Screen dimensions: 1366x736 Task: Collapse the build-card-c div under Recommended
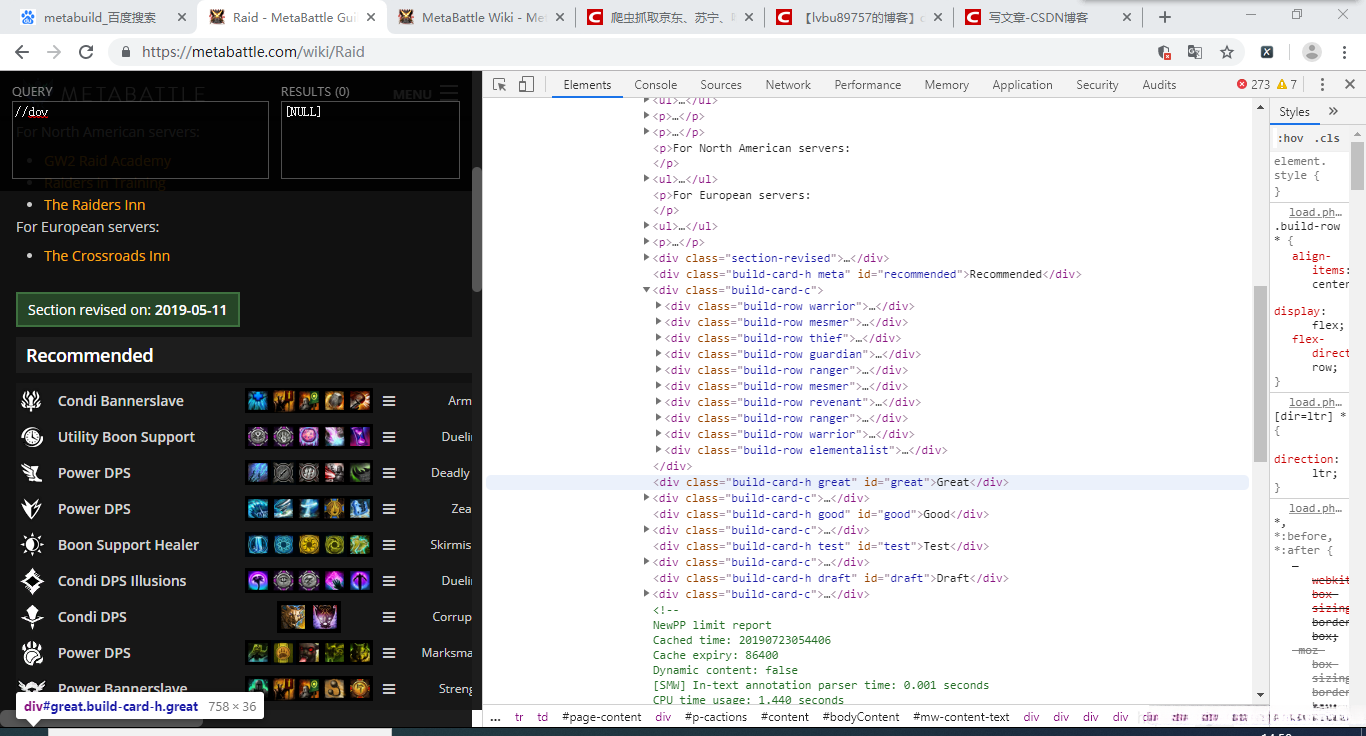point(647,290)
